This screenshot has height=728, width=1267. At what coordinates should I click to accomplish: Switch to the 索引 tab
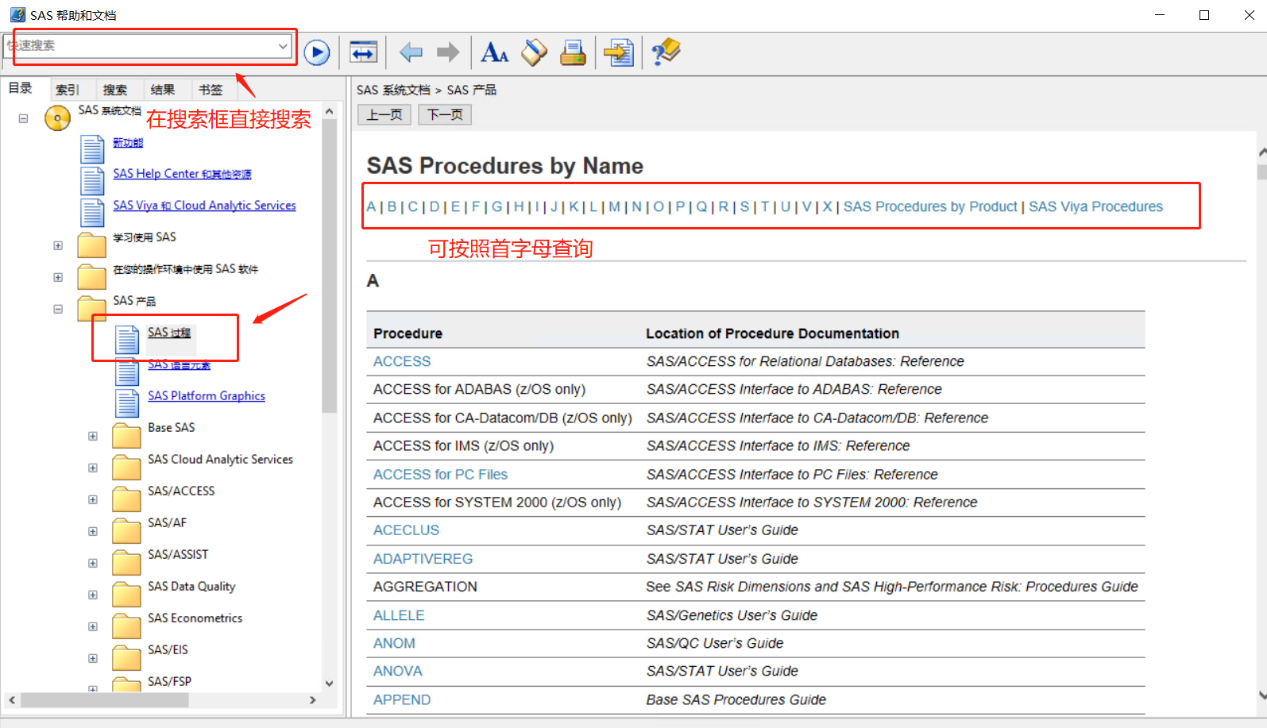68,90
